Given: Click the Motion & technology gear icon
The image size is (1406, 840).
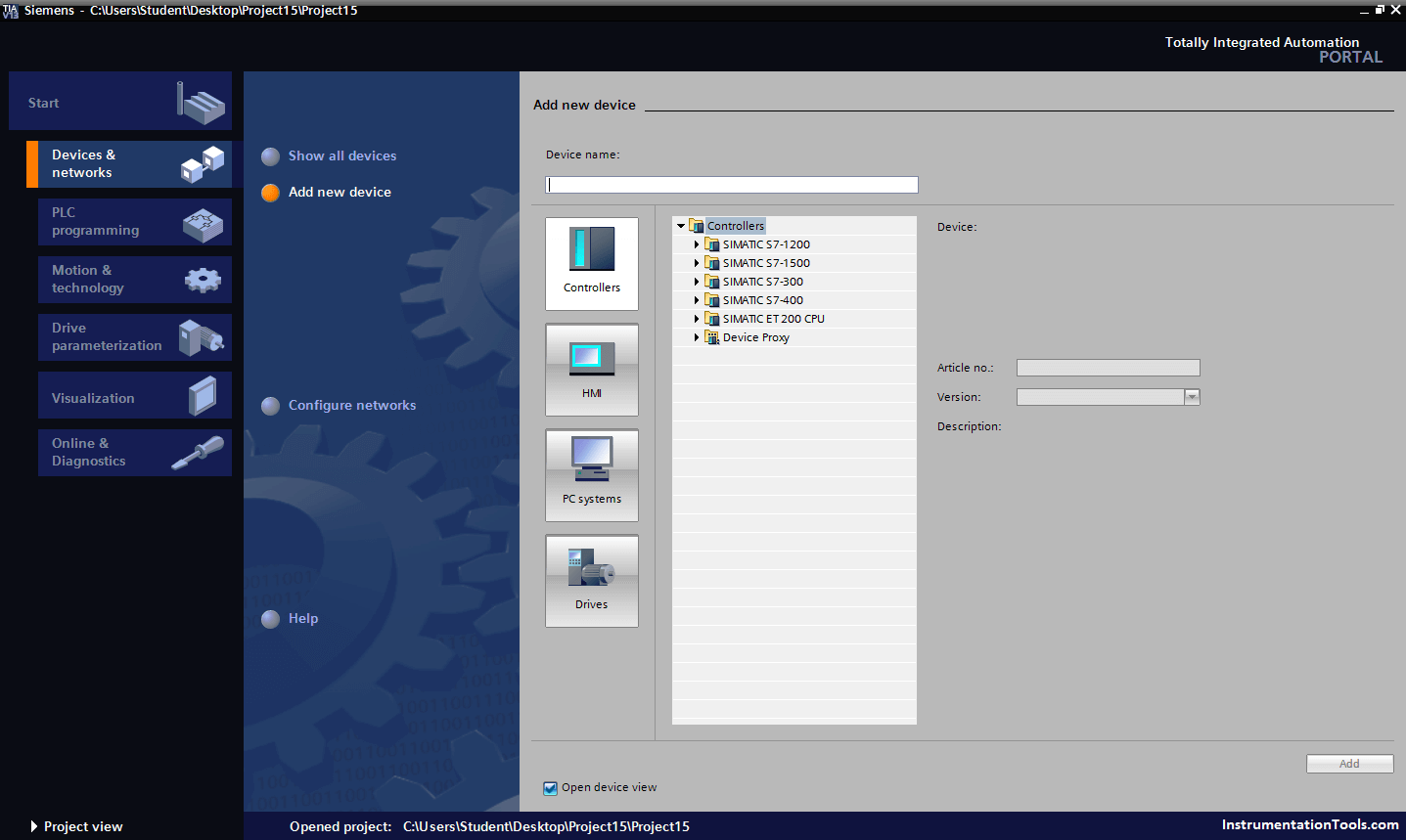Looking at the screenshot, I should click(x=203, y=281).
